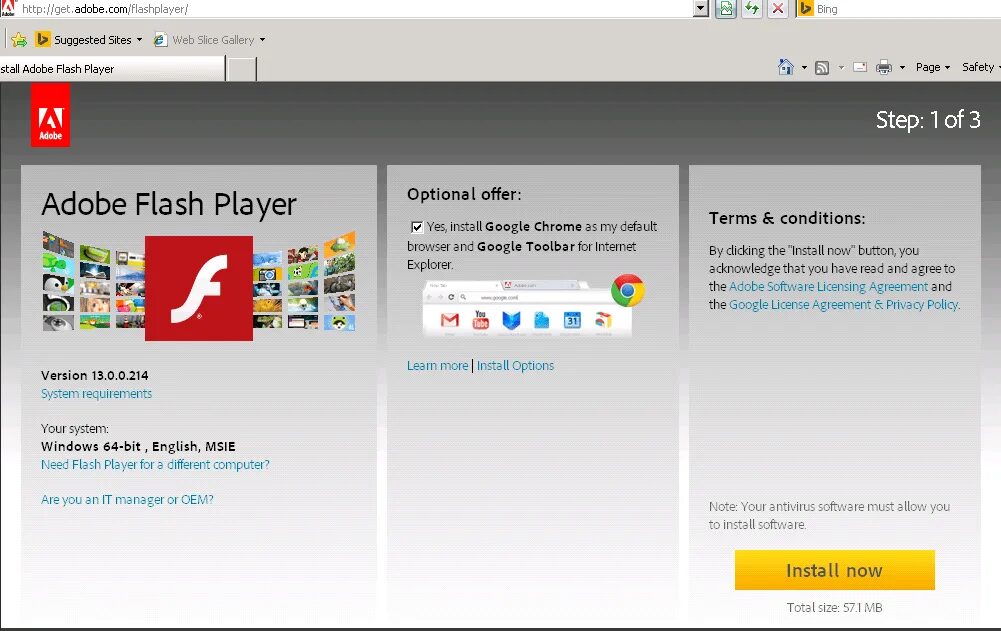
Task: Refresh the page with the green arrows icon
Action: (752, 8)
